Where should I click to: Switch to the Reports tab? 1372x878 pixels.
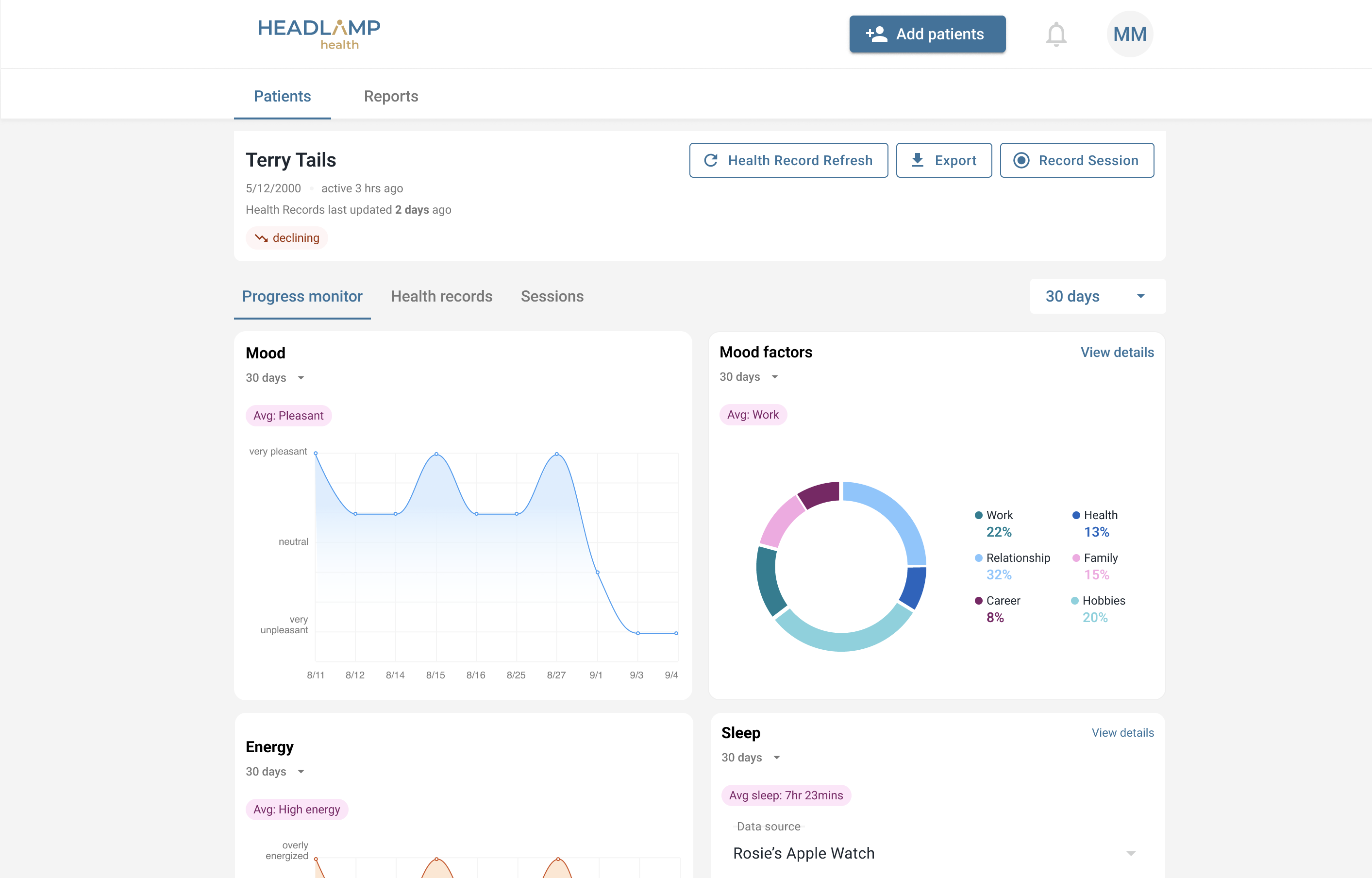(x=391, y=96)
